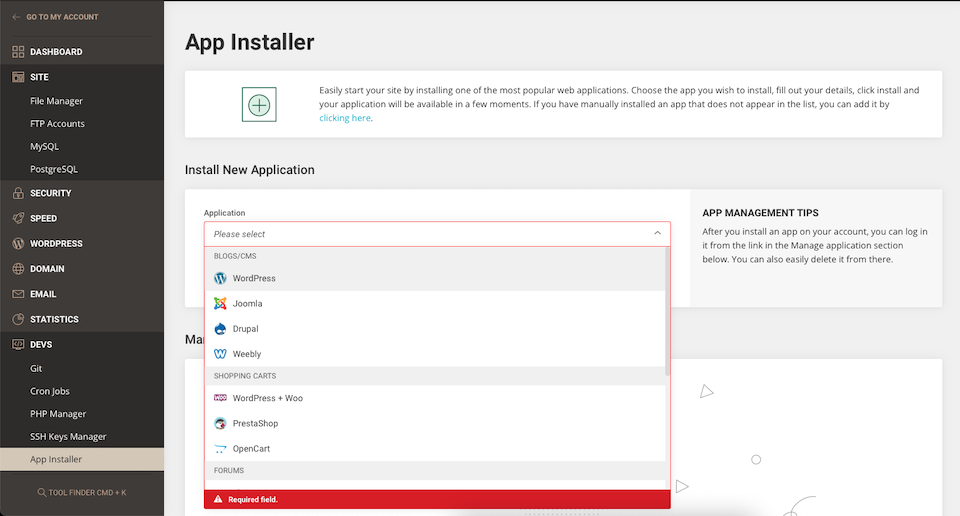Screen dimensions: 960x516
Task: Expand the Security section in sidebar
Action: pyautogui.click(x=50, y=193)
